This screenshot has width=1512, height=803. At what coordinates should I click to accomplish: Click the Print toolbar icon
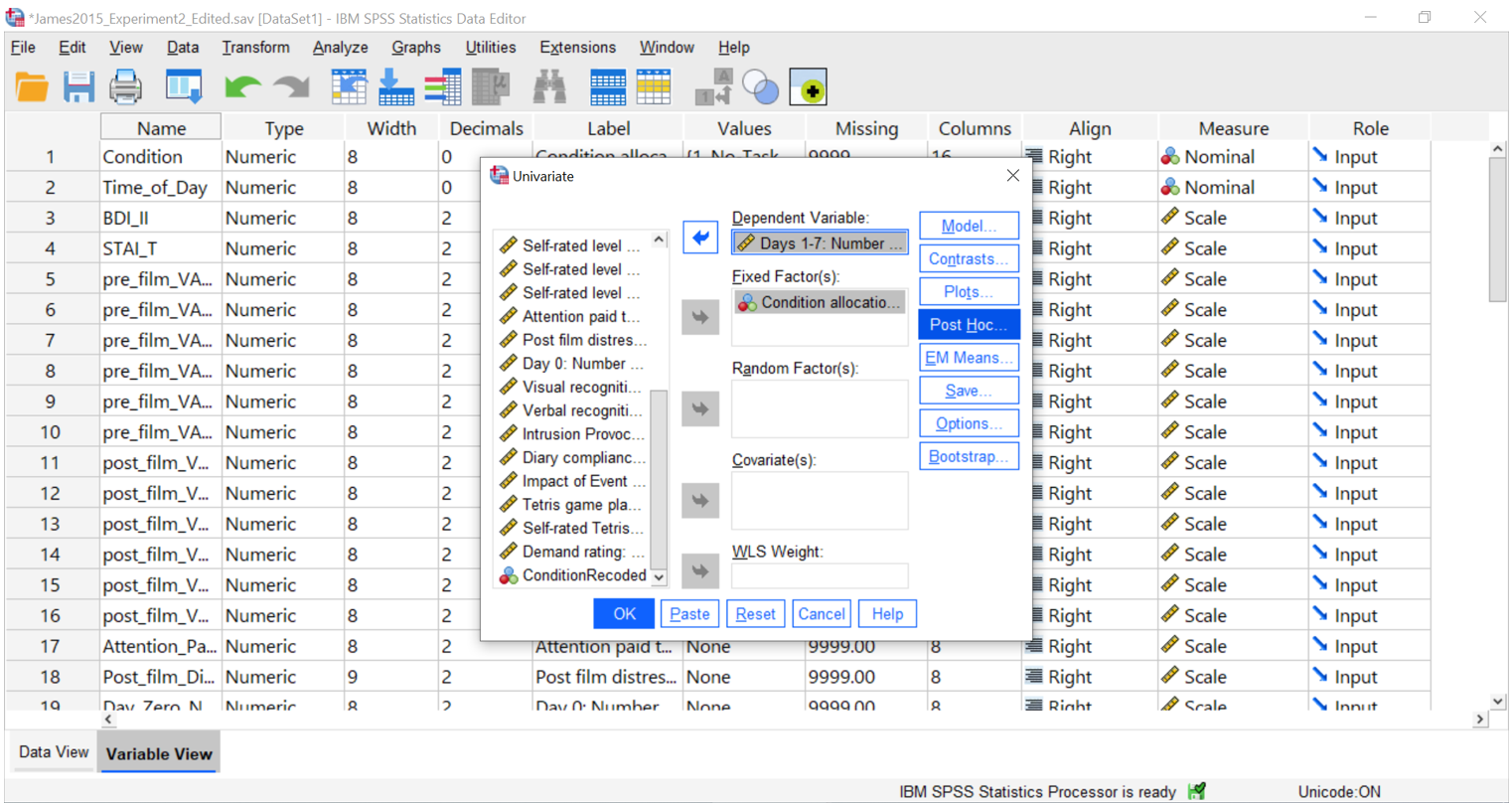click(125, 87)
